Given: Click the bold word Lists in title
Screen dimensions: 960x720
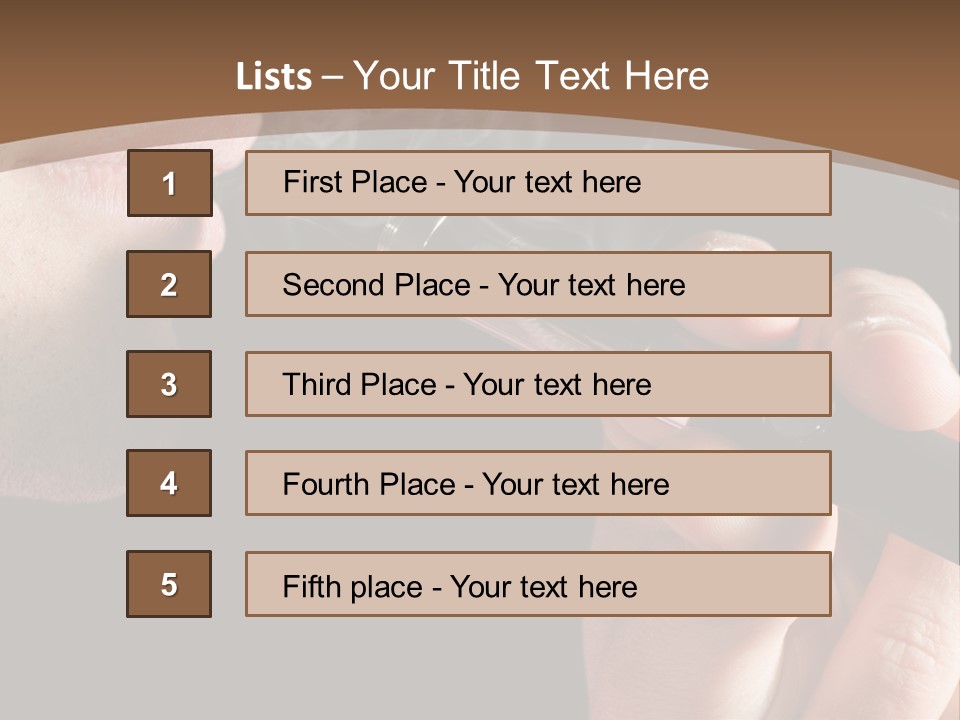Looking at the screenshot, I should pos(274,76).
